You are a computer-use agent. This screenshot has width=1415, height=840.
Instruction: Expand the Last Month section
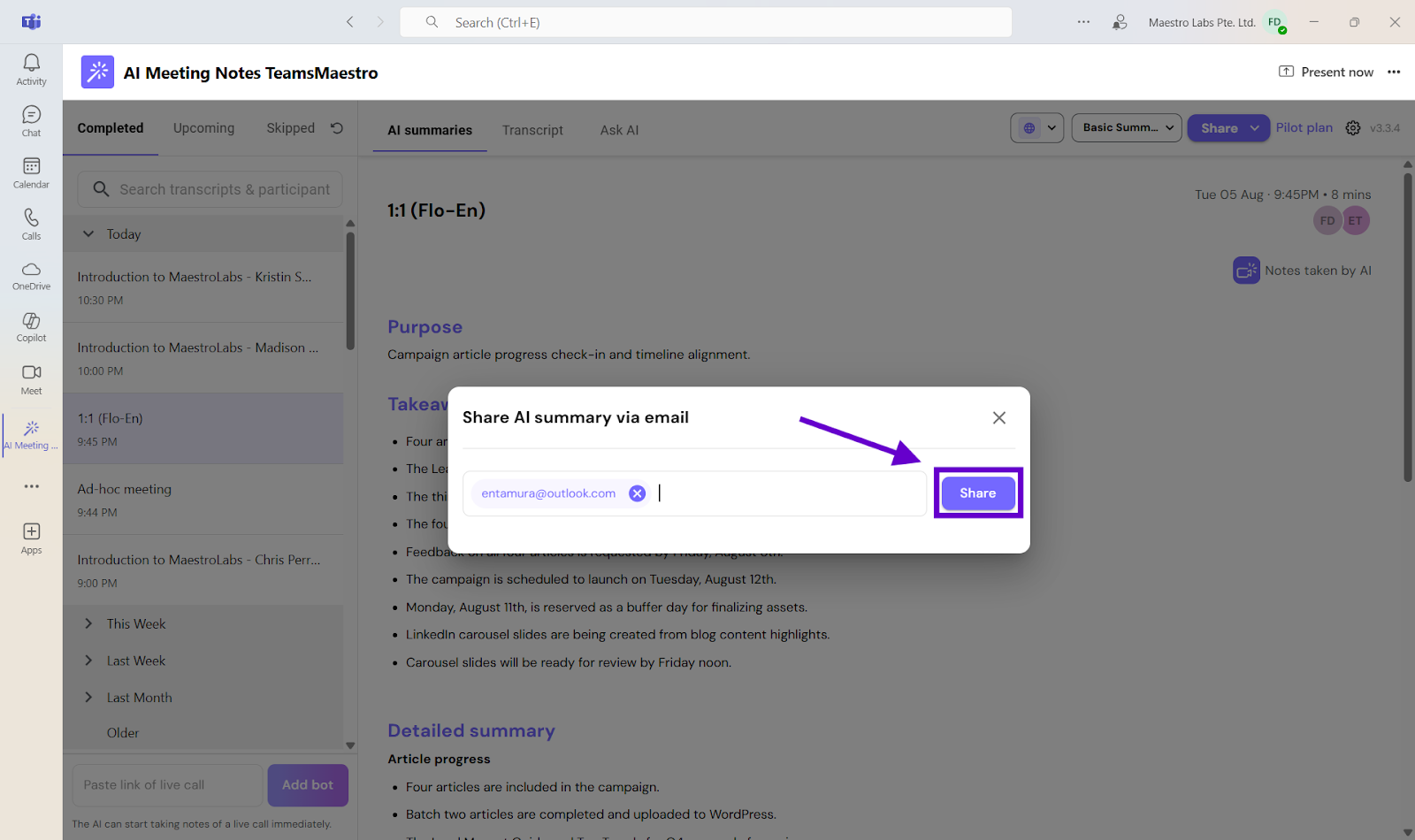click(88, 698)
